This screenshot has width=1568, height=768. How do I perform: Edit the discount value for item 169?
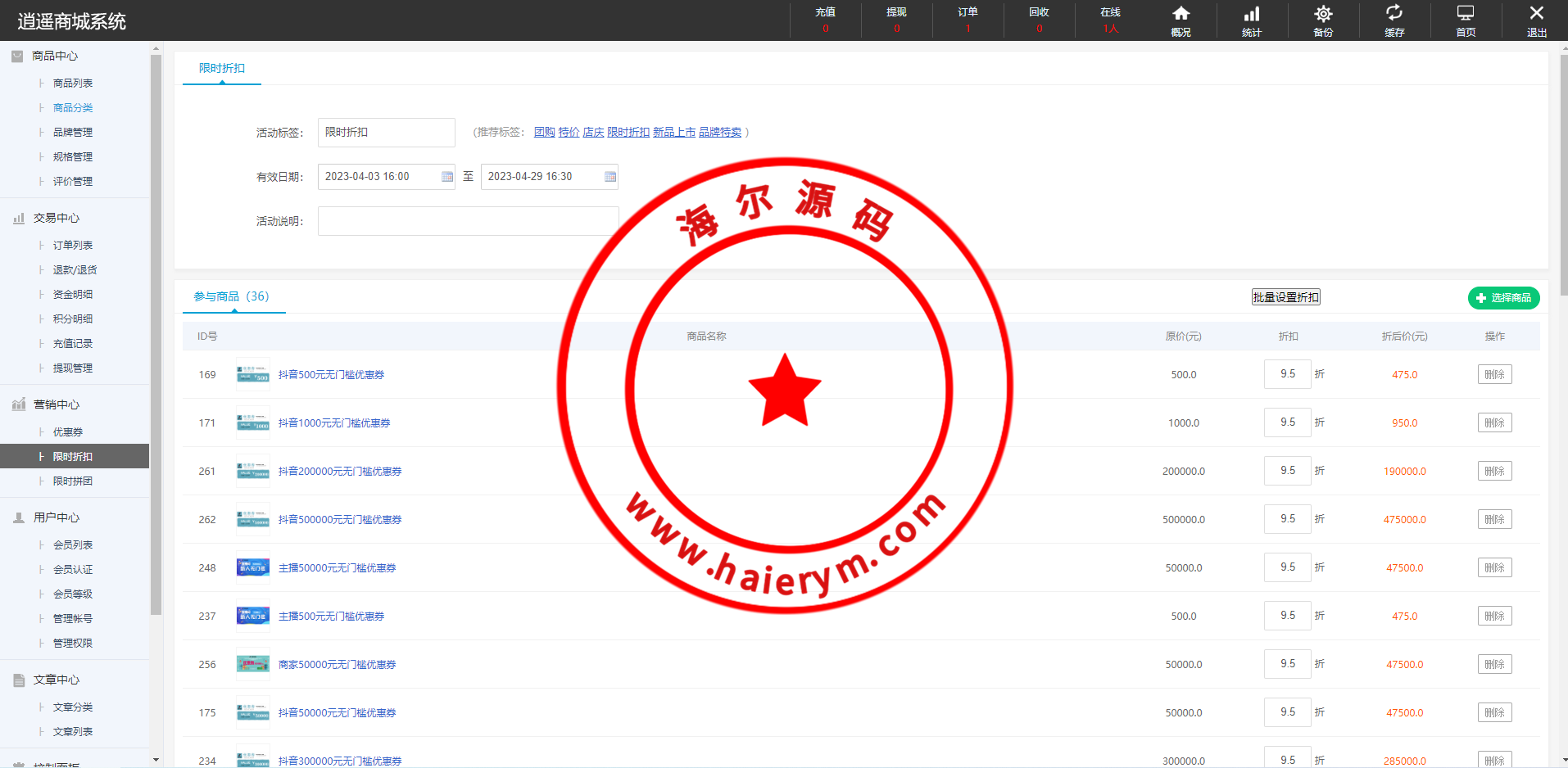click(x=1287, y=374)
